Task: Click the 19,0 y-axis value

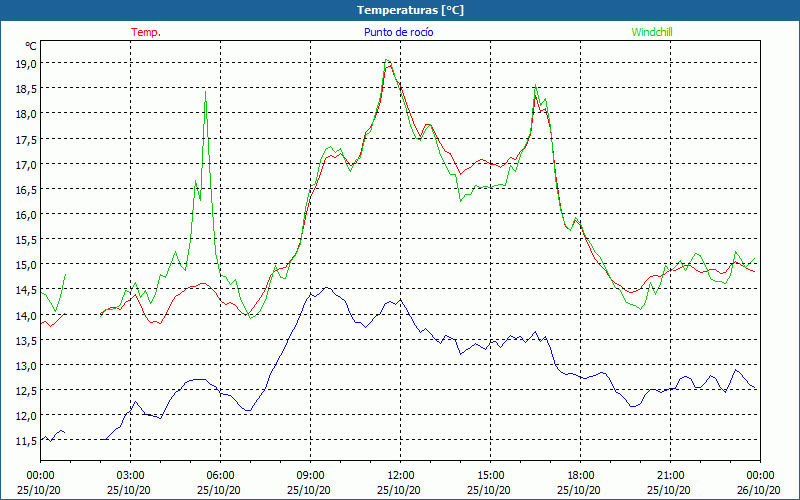Action: pos(26,64)
